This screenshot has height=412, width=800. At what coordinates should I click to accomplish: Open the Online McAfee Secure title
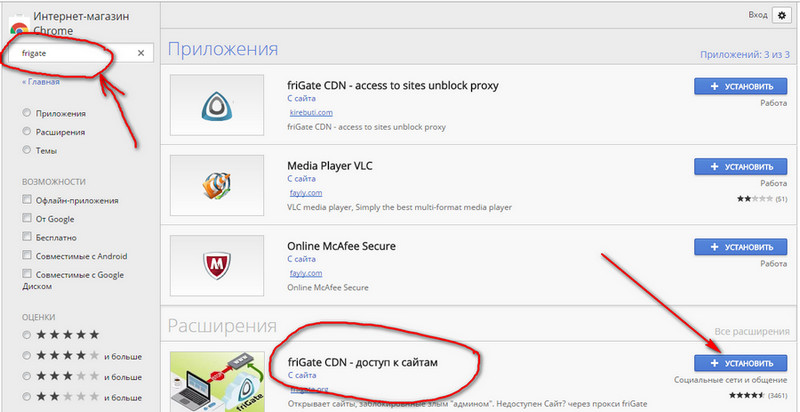pyautogui.click(x=341, y=246)
